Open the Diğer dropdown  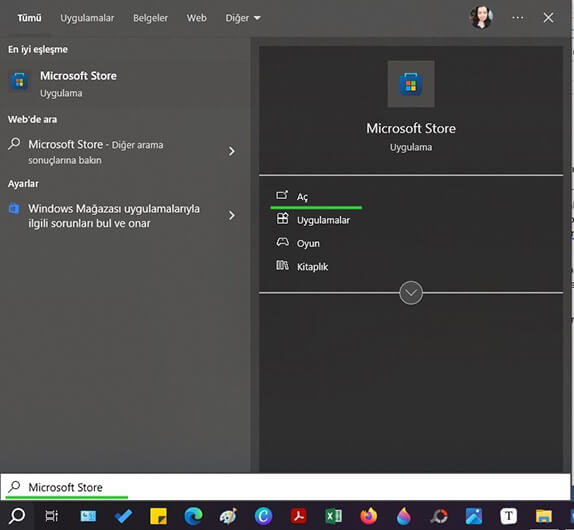click(243, 18)
